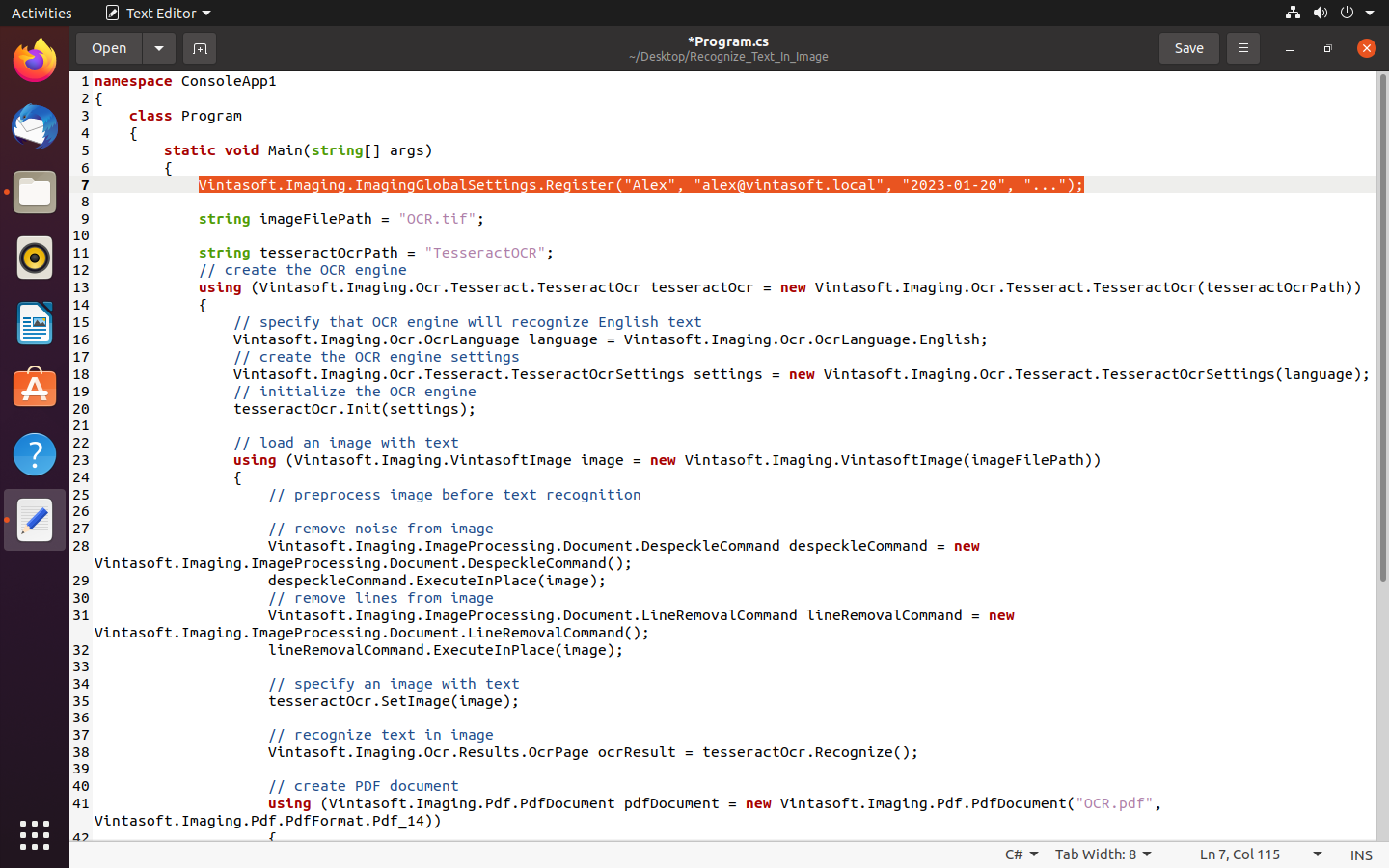The width and height of the screenshot is (1389, 868).
Task: Open the hamburger menu in the header bar
Action: 1242,48
